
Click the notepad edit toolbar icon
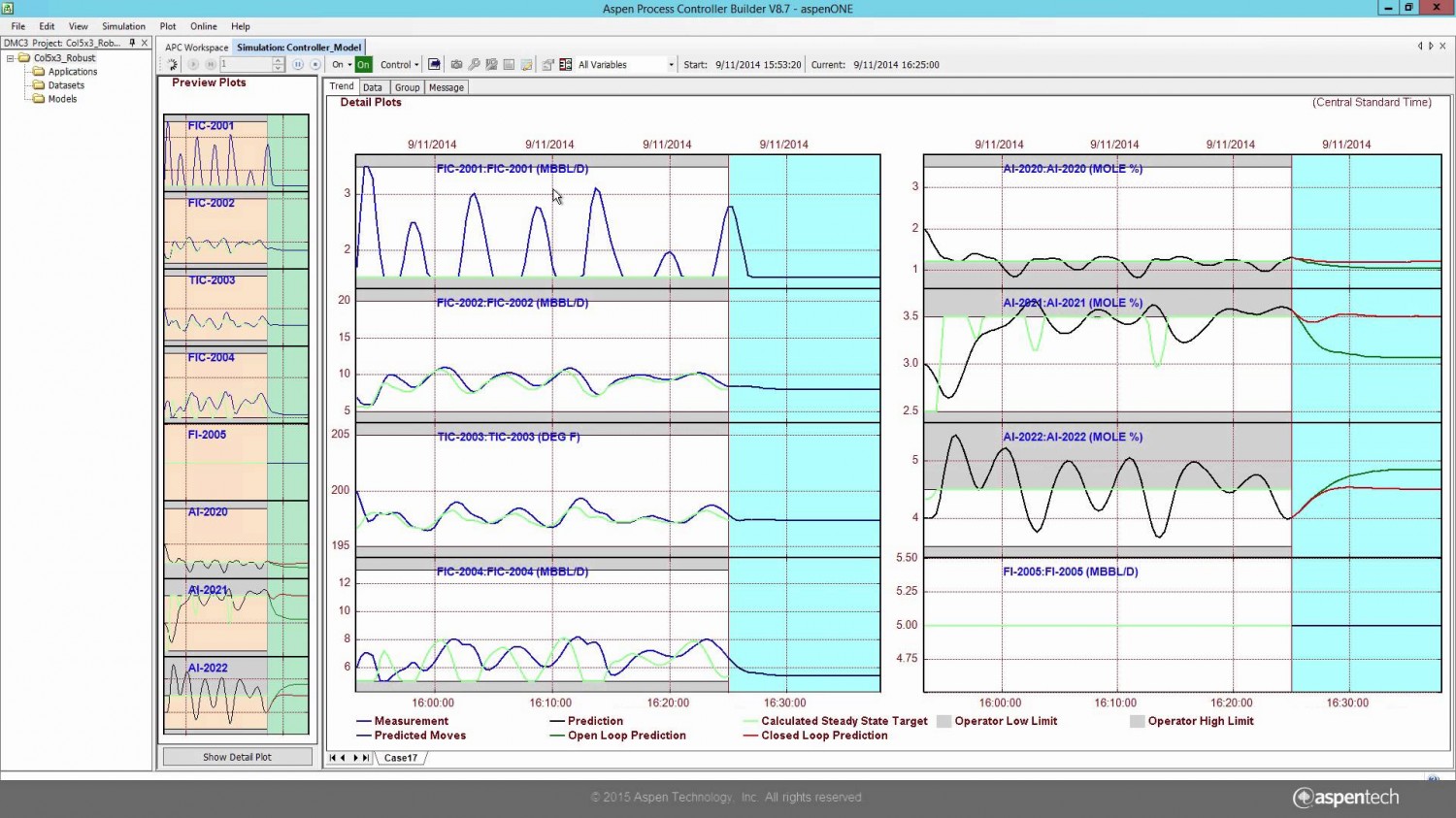(526, 65)
